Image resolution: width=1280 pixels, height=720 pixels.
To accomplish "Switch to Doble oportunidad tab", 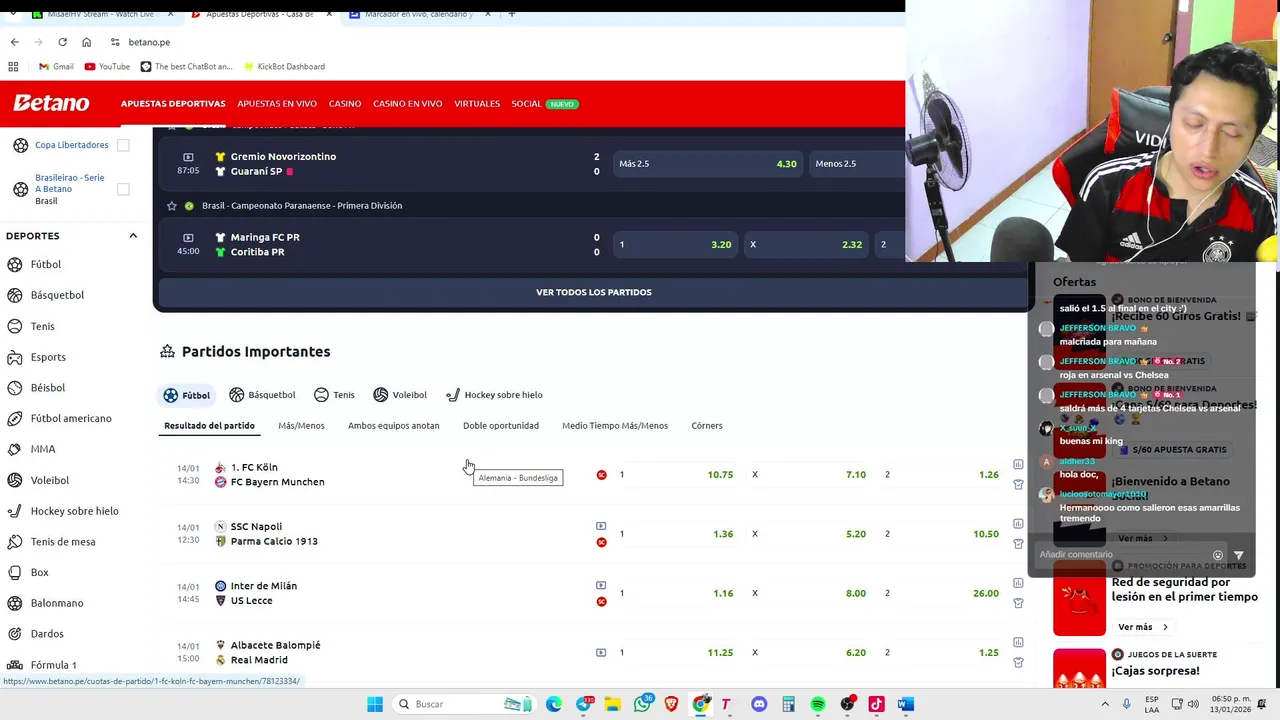I will click(501, 426).
